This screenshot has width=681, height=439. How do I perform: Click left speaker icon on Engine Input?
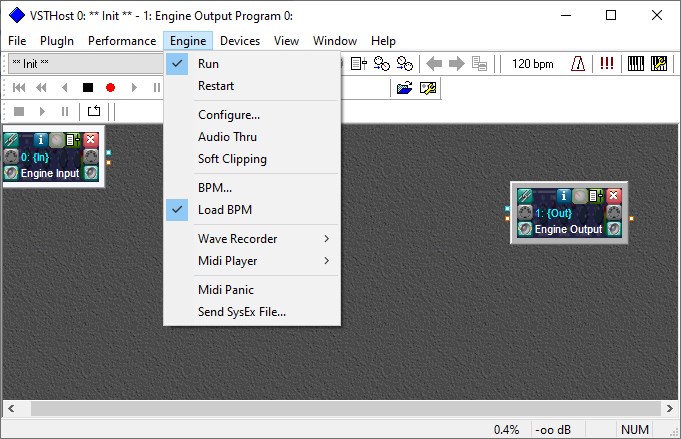pyautogui.click(x=11, y=173)
